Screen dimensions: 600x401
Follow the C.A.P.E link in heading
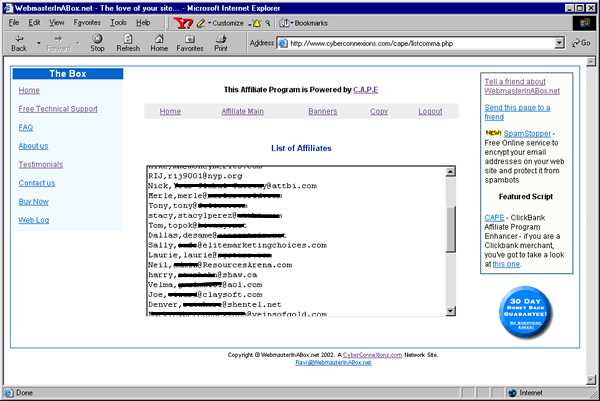click(365, 90)
